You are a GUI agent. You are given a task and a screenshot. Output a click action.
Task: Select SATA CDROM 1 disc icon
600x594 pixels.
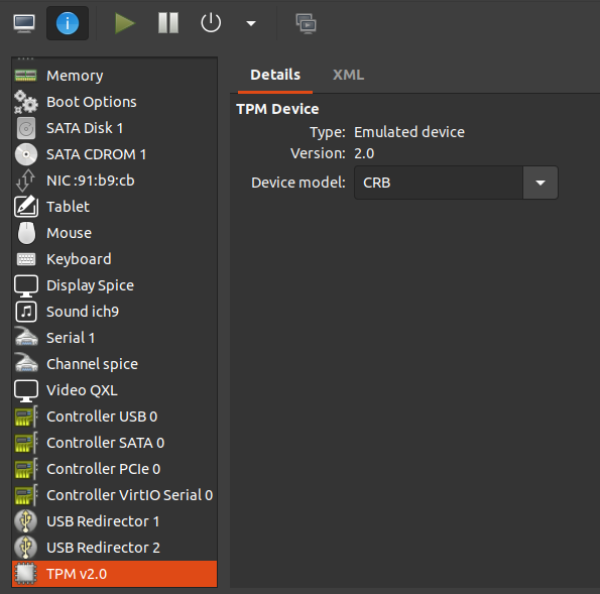[26, 154]
